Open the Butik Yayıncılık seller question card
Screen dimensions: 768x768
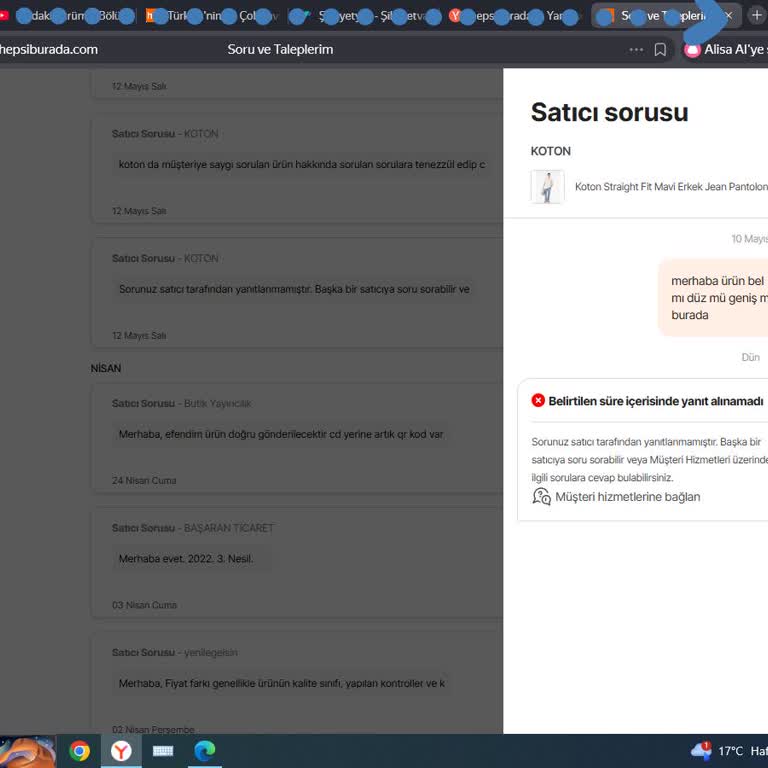[297, 438]
